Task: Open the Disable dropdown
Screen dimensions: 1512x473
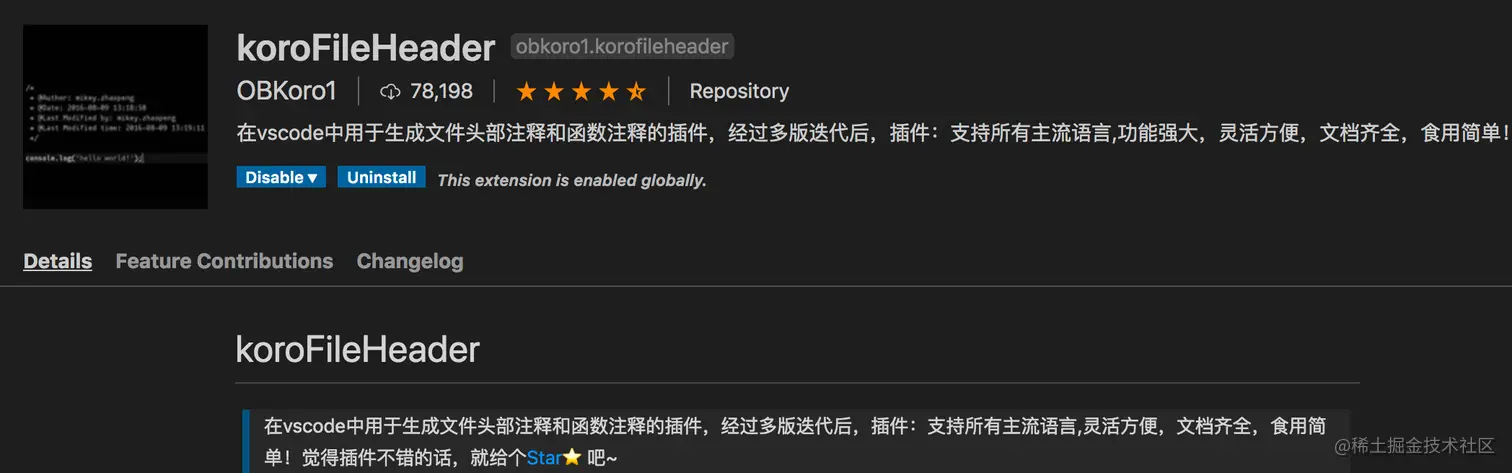Action: click(x=281, y=177)
